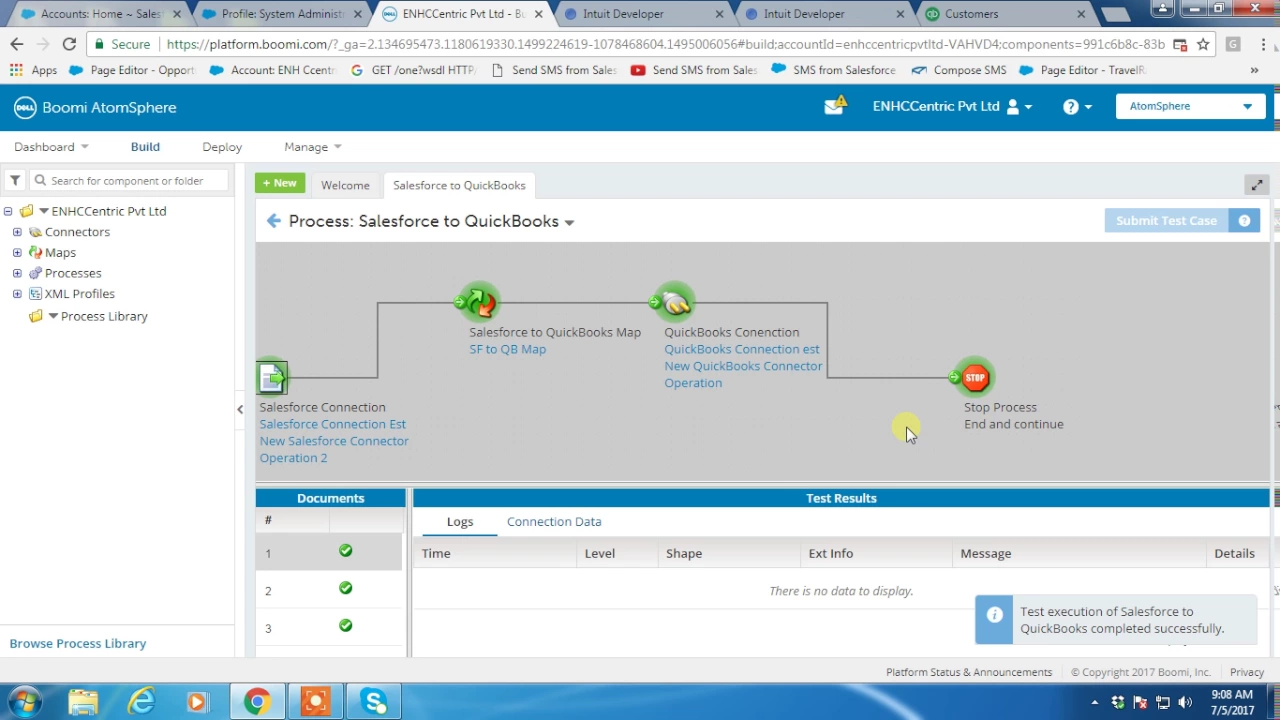Click the expand canvas fullscreen icon
The image size is (1280, 720).
coord(1257,185)
